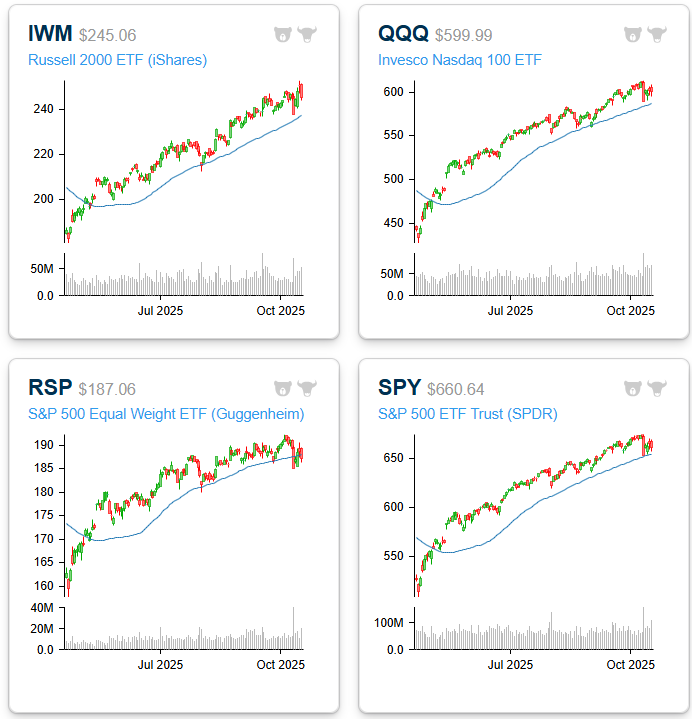
Task: Mark QQQ as bullish with bull icon
Action: tap(656, 35)
